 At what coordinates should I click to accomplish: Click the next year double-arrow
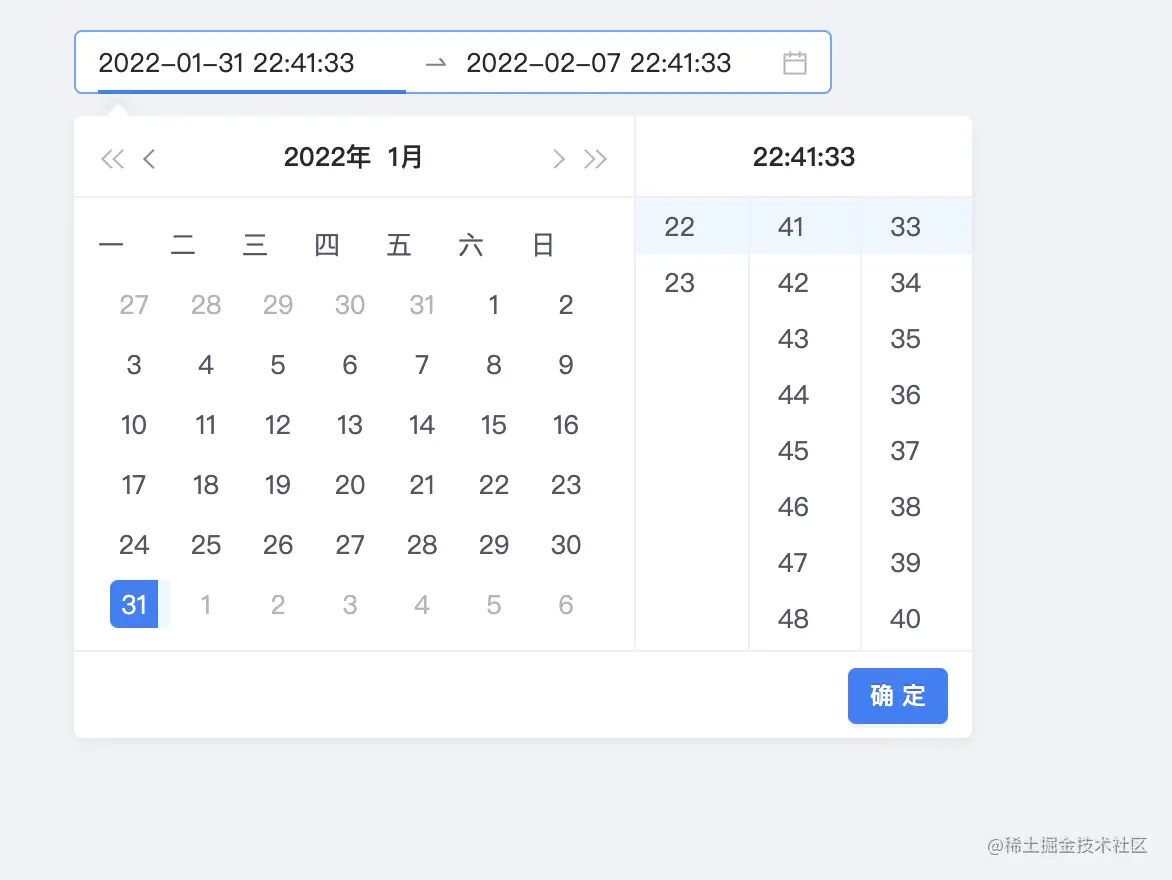point(595,157)
